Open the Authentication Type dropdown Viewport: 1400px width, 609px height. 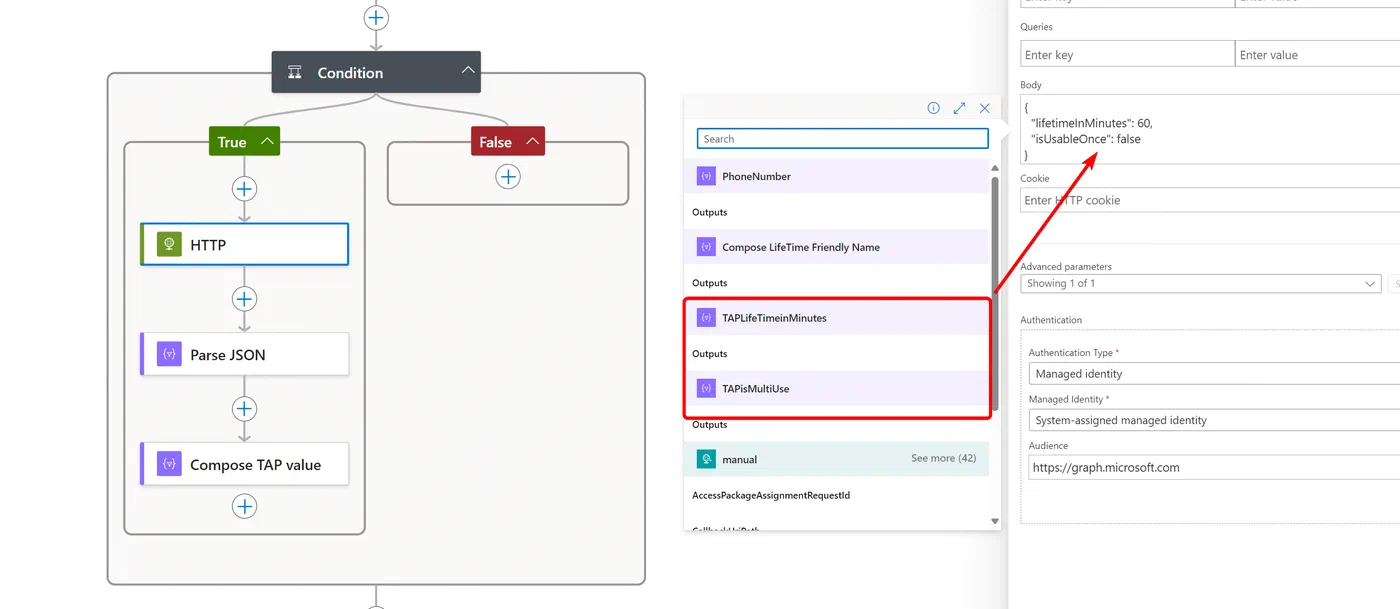(1214, 373)
